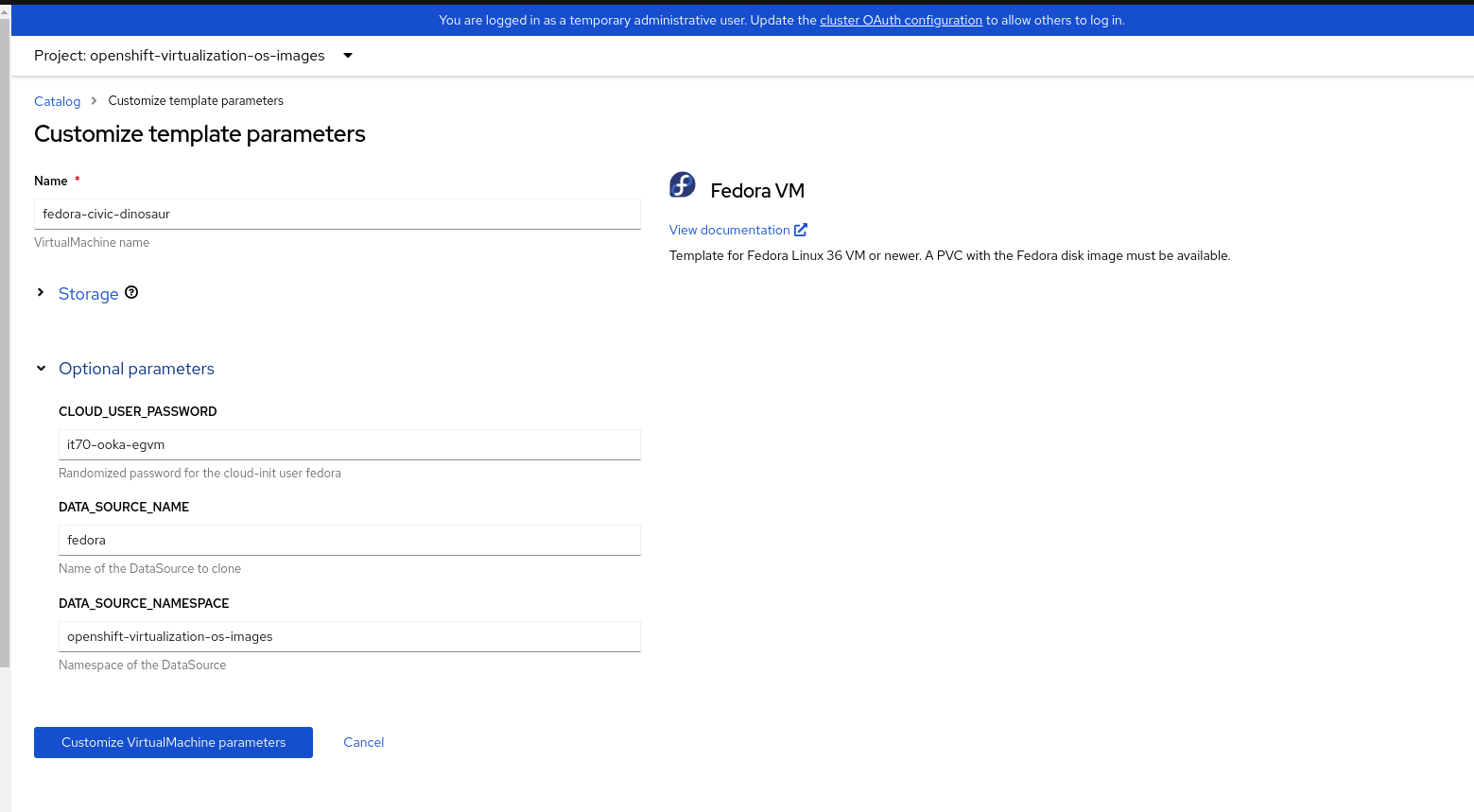
Task: Edit the DATA_SOURCE_NAMESPACE field
Action: pyautogui.click(x=350, y=636)
